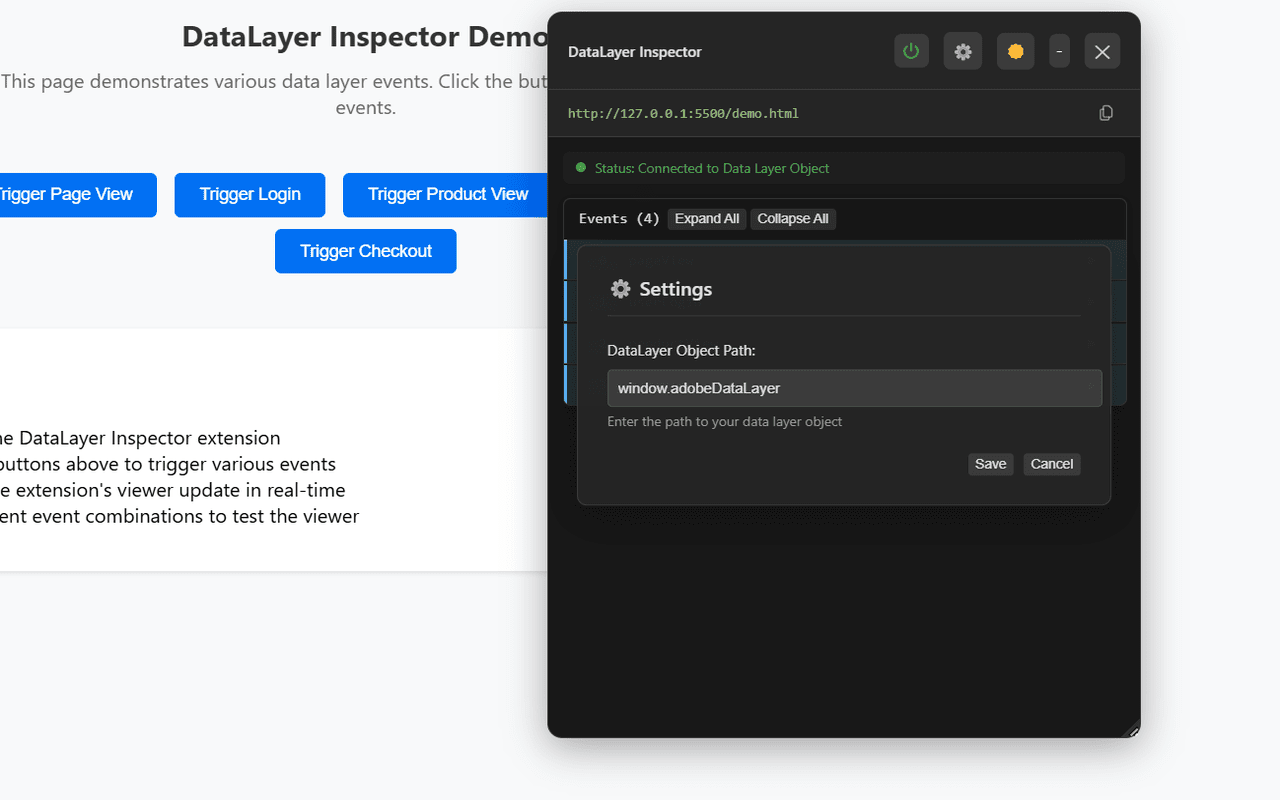
Task: Click the panel resize handle
Action: point(1133,733)
